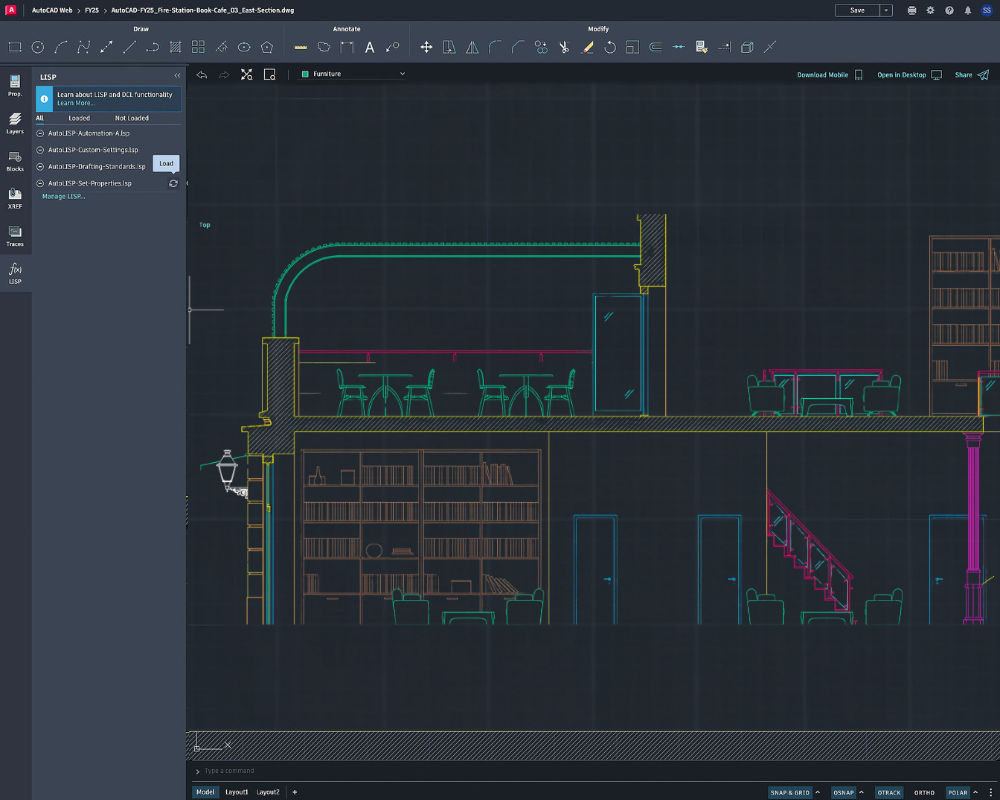Switch to the Not Loaded tab
Viewport: 1000px width, 800px height.
[131, 118]
